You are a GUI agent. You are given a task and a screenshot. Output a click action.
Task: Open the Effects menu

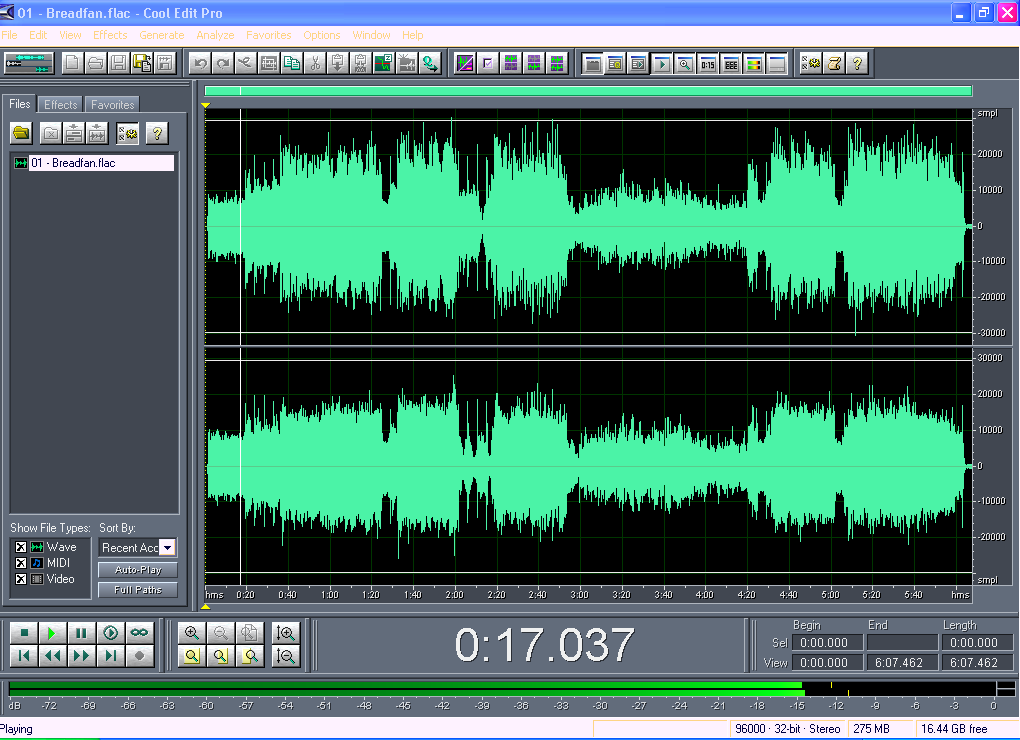(110, 35)
